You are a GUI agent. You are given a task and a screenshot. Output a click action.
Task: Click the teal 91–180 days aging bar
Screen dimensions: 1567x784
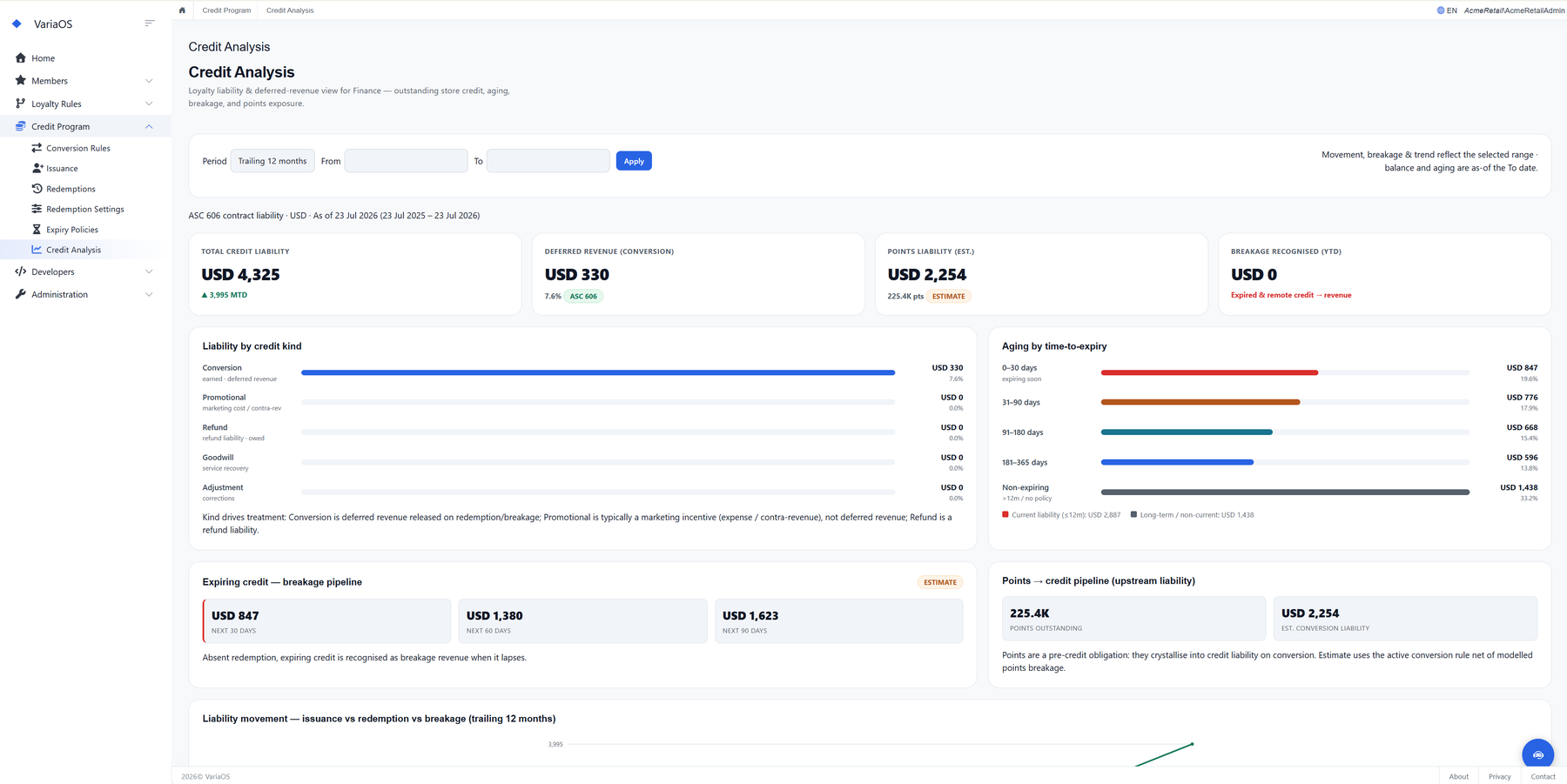coord(1187,432)
